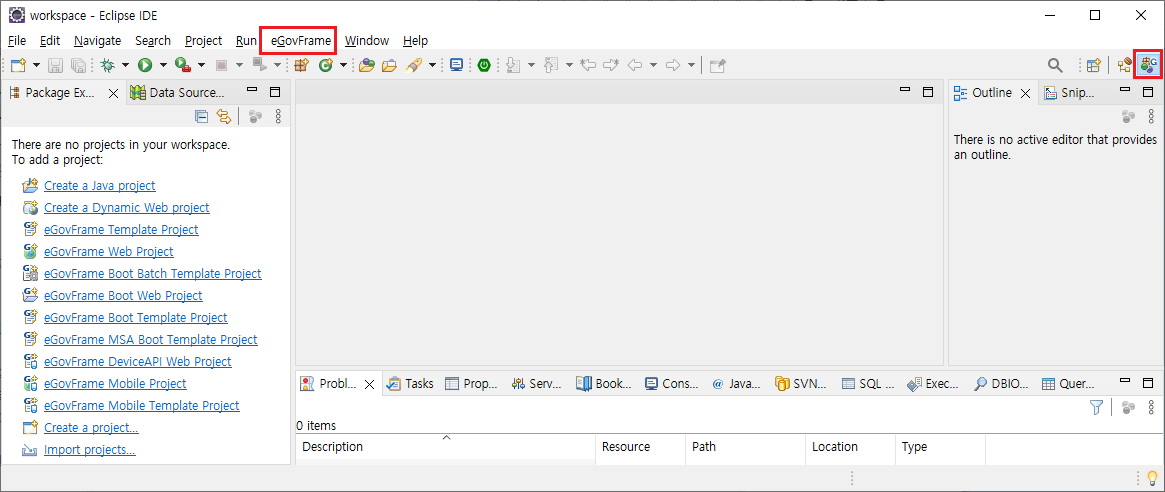Switch to the Servers tab
1165x492 pixels.
tap(536, 384)
